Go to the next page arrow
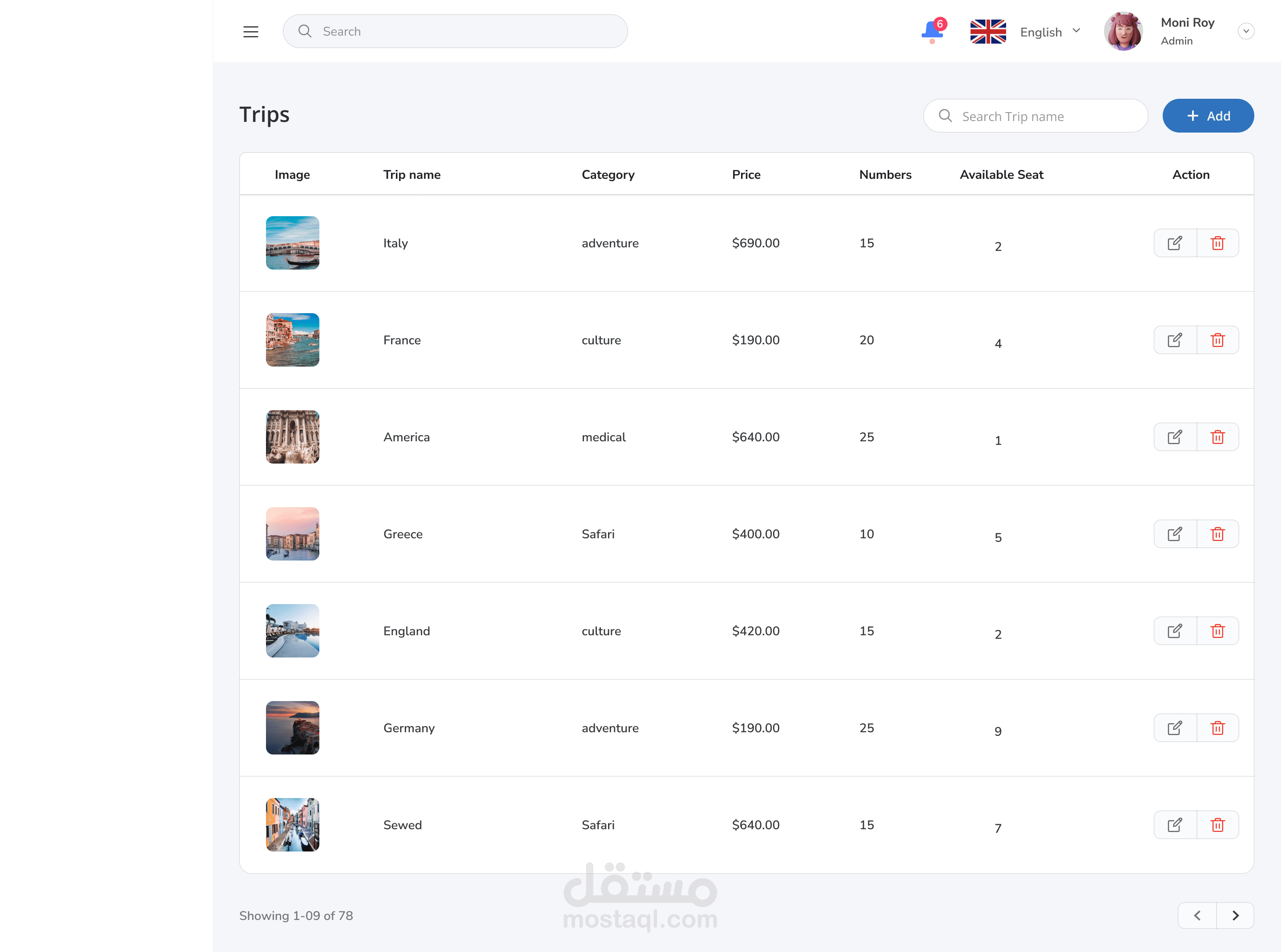 [1235, 915]
